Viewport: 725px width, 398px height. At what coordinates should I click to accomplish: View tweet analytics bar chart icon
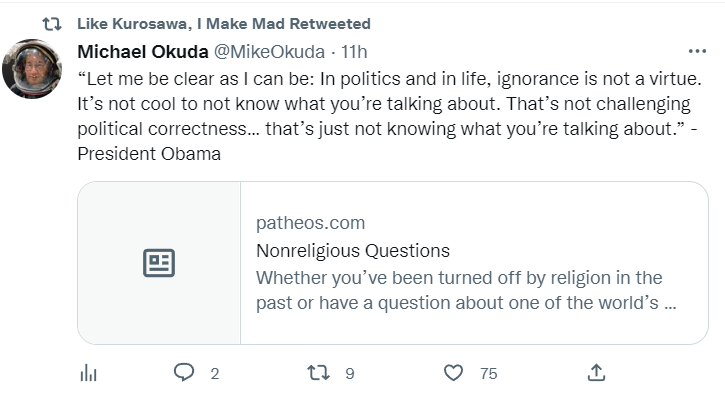point(88,373)
